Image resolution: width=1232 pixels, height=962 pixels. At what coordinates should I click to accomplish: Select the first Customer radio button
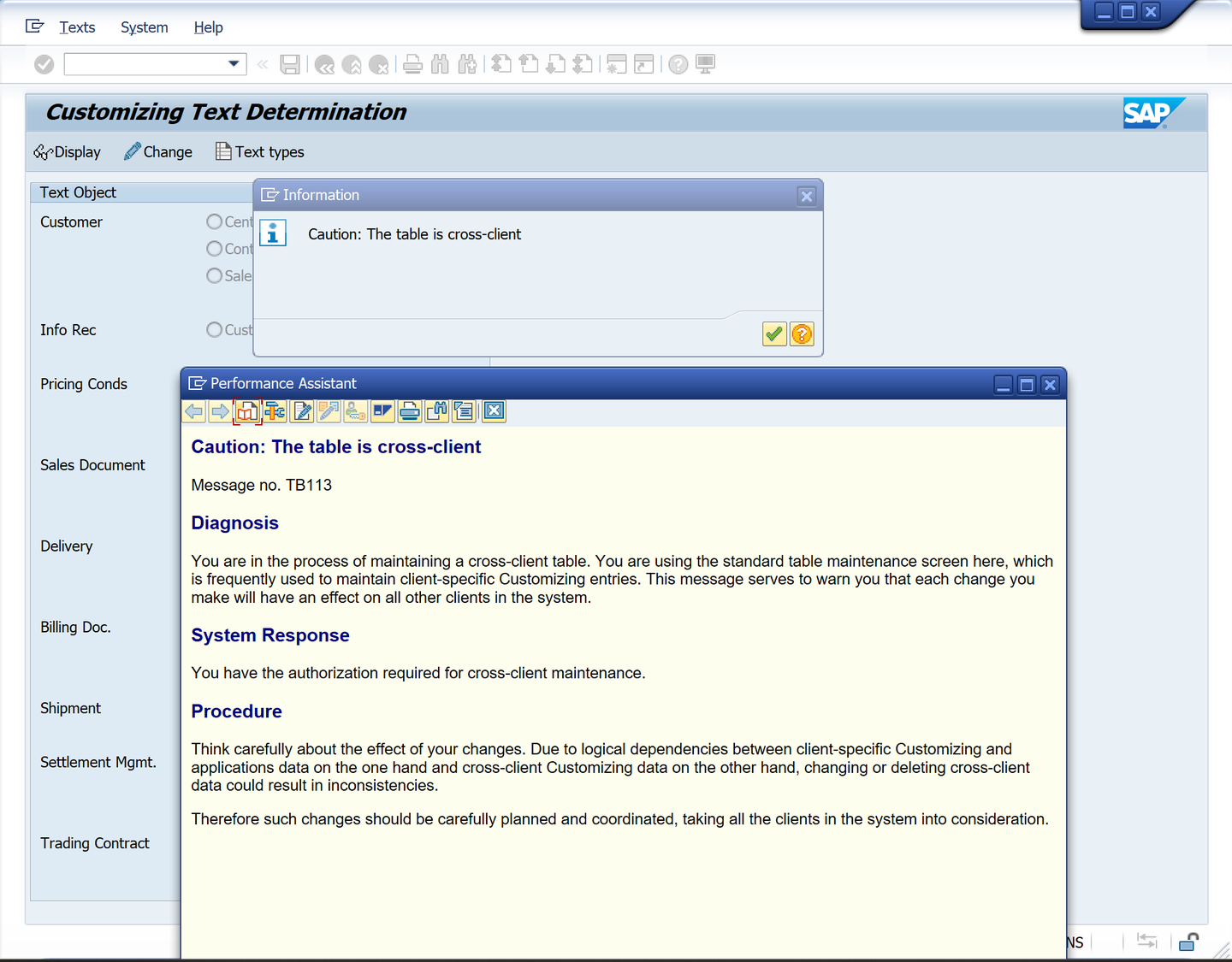coord(215,221)
